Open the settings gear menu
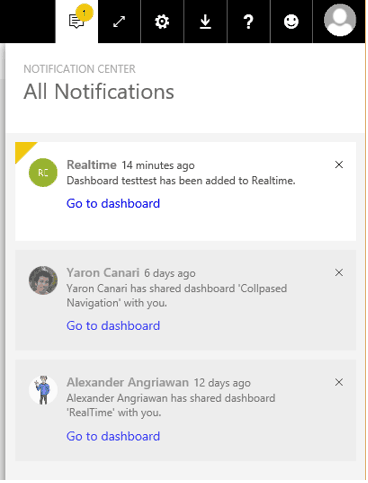 (x=162, y=22)
